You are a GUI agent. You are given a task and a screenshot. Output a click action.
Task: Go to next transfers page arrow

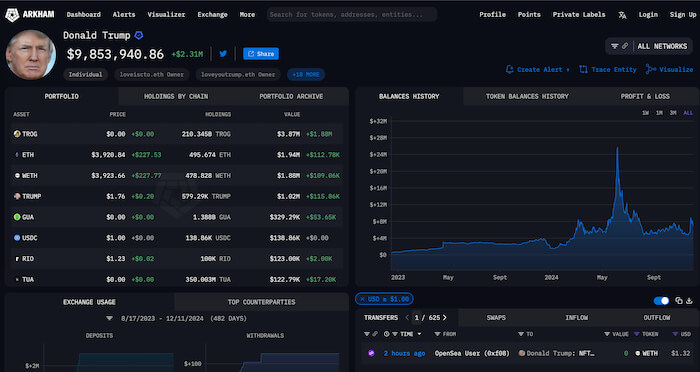point(445,318)
